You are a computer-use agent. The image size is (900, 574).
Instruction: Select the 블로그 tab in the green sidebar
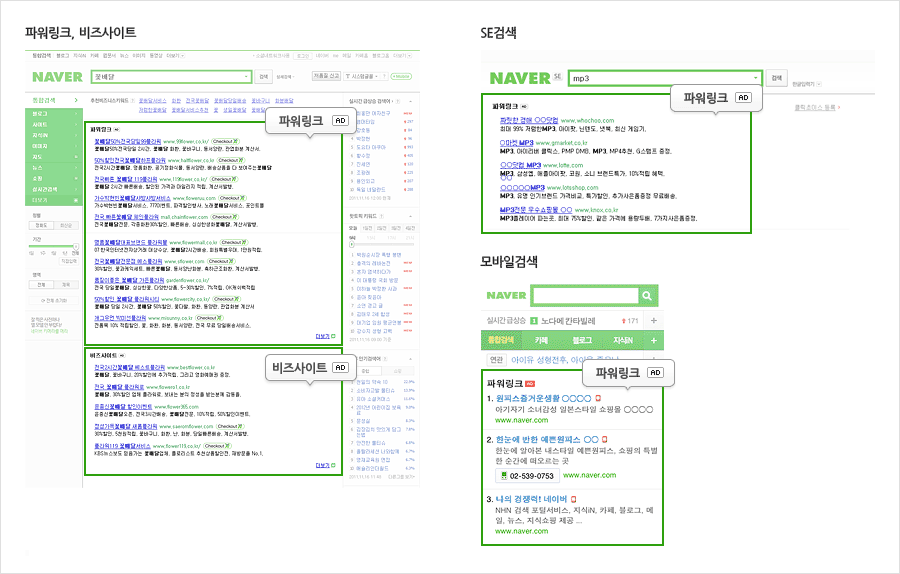[54, 114]
